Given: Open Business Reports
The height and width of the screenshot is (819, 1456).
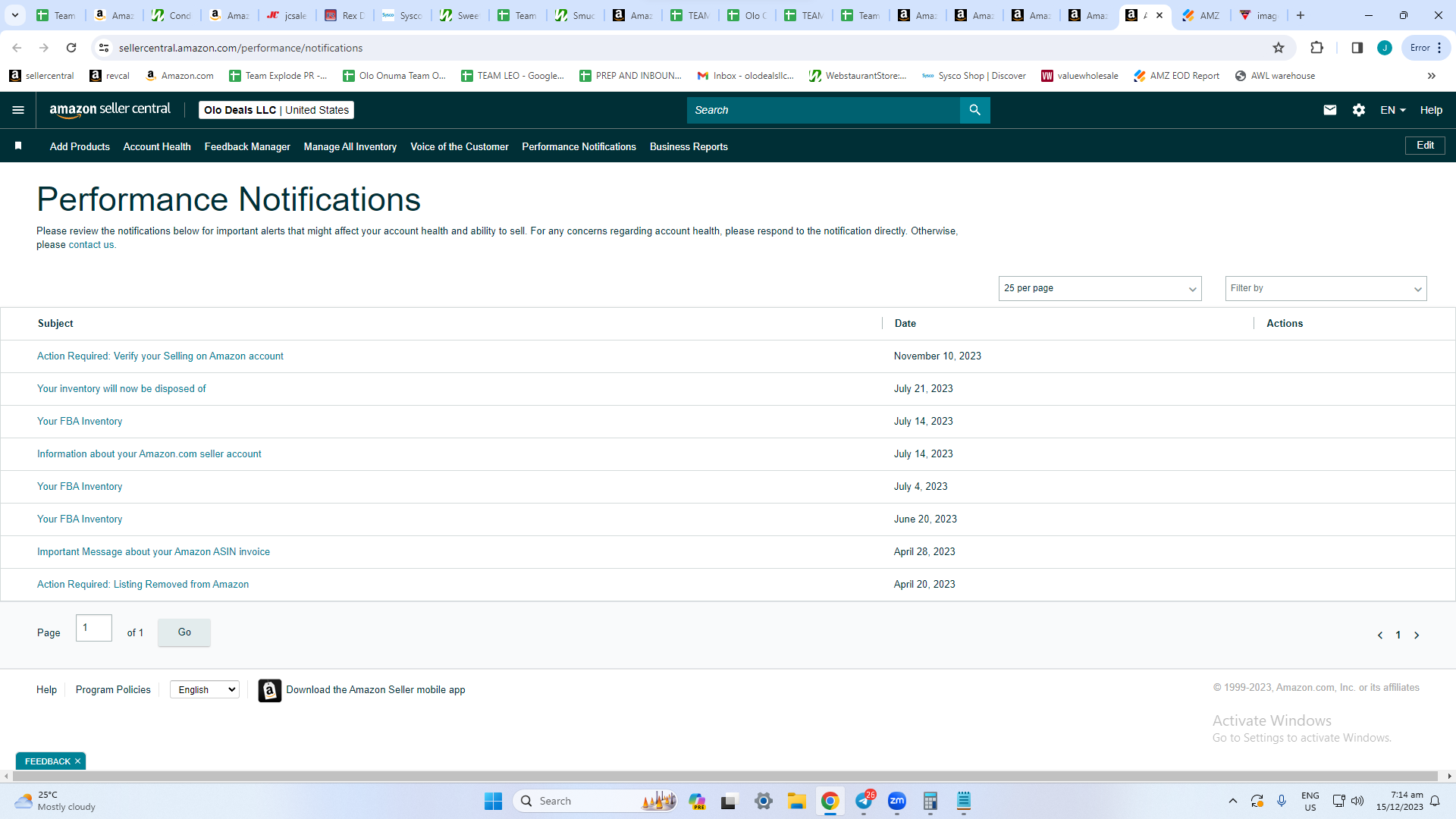Looking at the screenshot, I should 689,146.
